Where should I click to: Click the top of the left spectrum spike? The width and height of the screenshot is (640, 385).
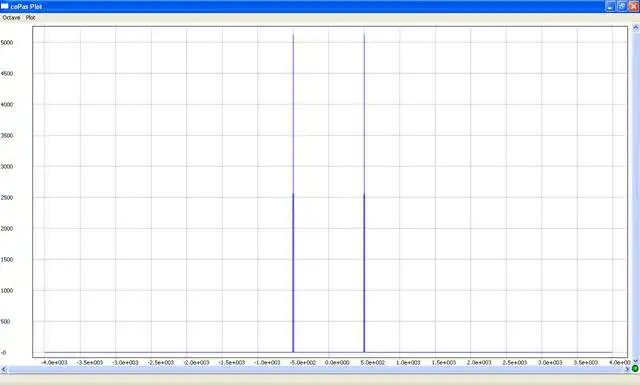pos(293,35)
